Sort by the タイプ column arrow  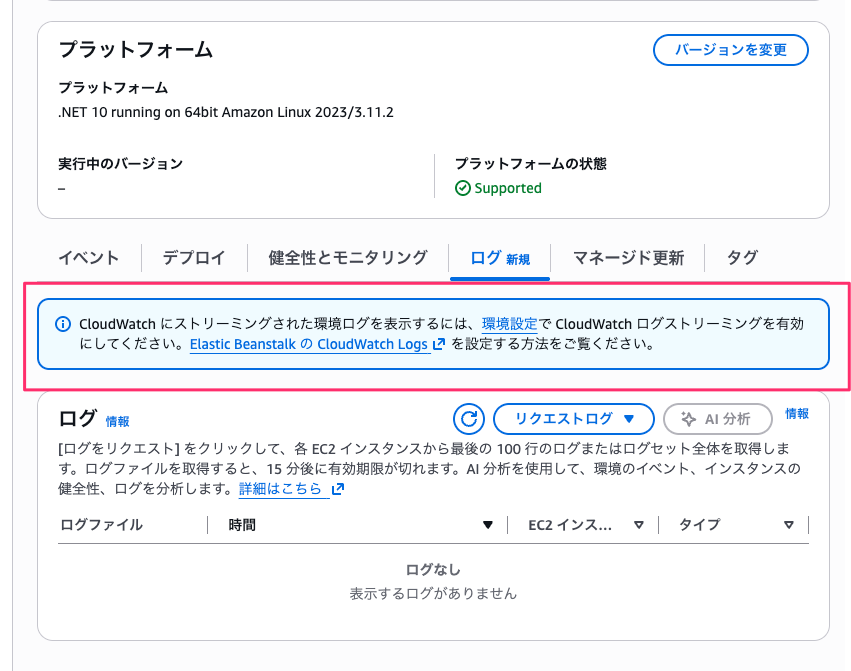point(789,525)
